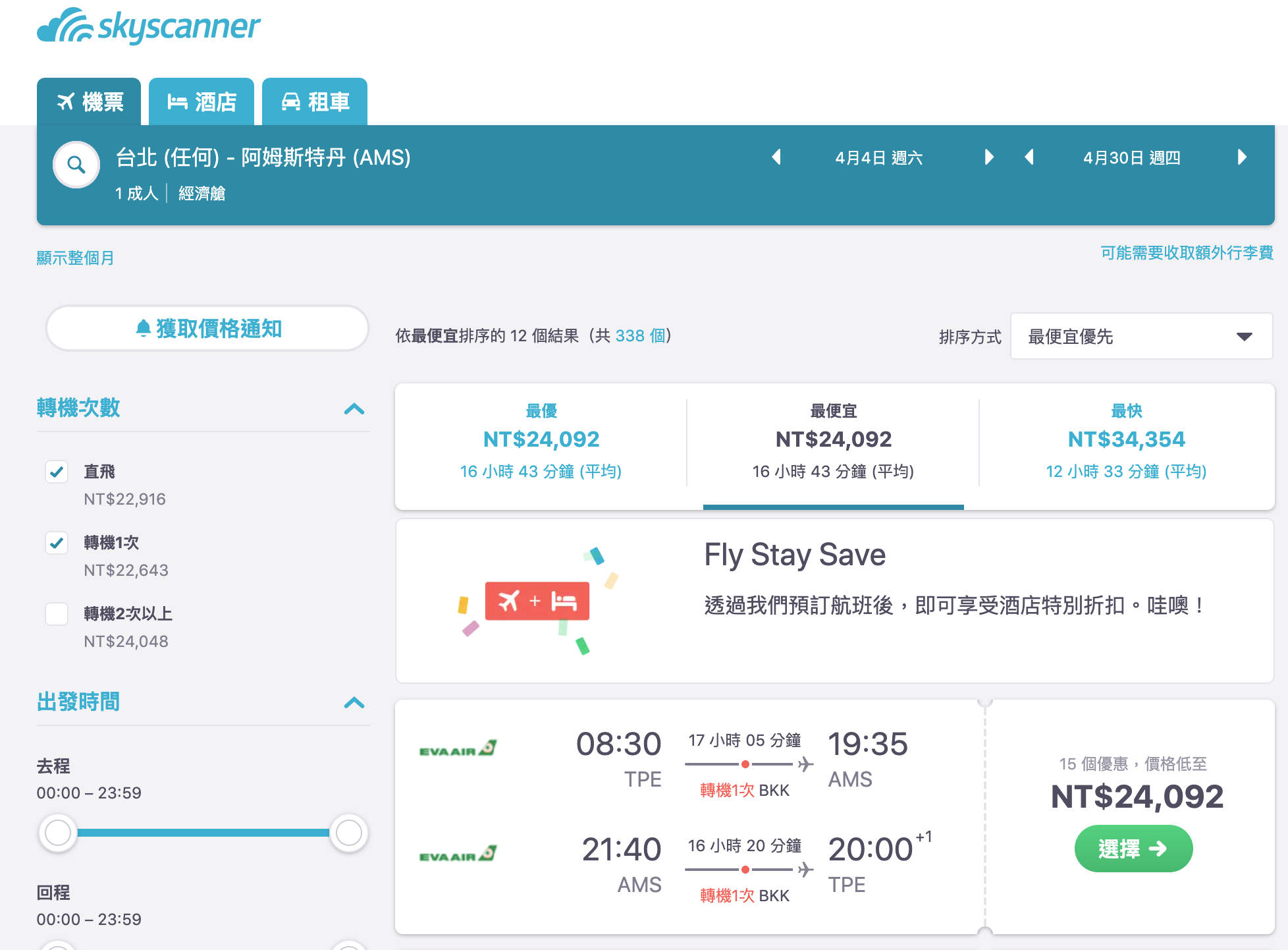Go to next departure date after 4月4日
1288x950 pixels.
pos(988,157)
